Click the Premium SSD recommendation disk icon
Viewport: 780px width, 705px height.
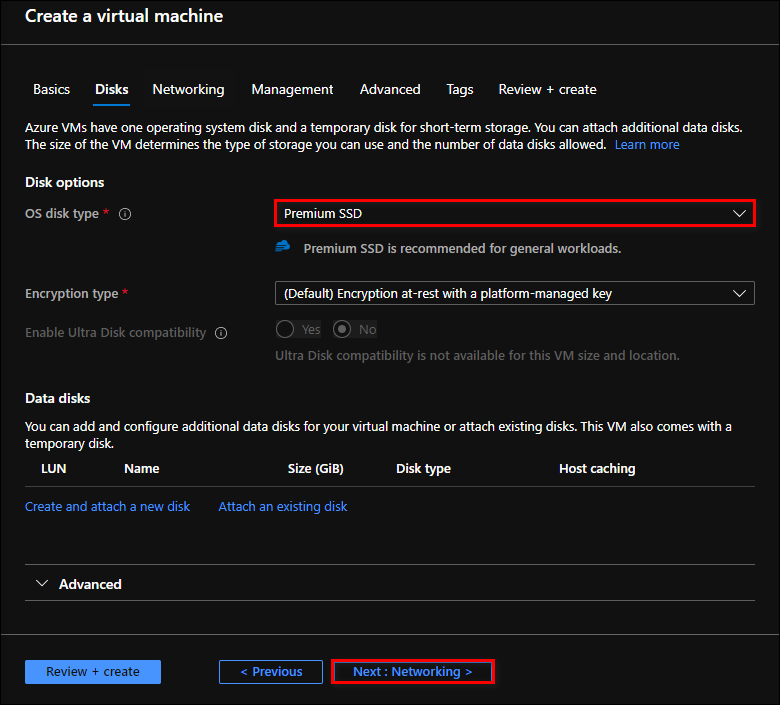[283, 247]
